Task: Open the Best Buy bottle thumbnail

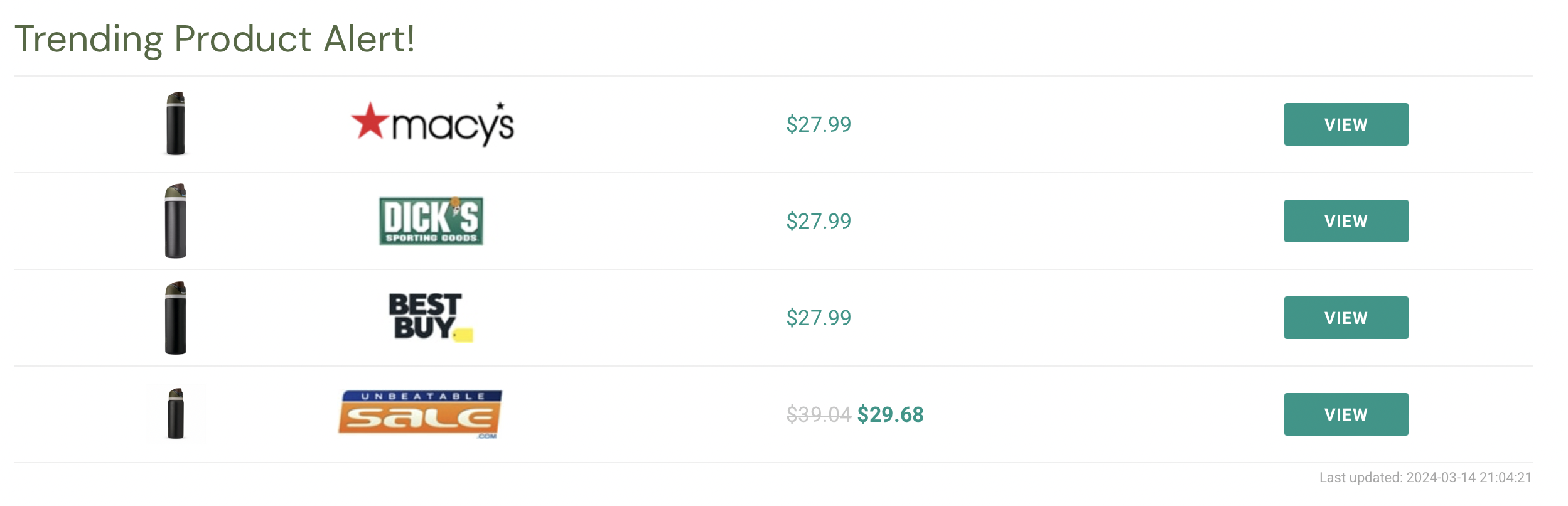Action: click(176, 318)
